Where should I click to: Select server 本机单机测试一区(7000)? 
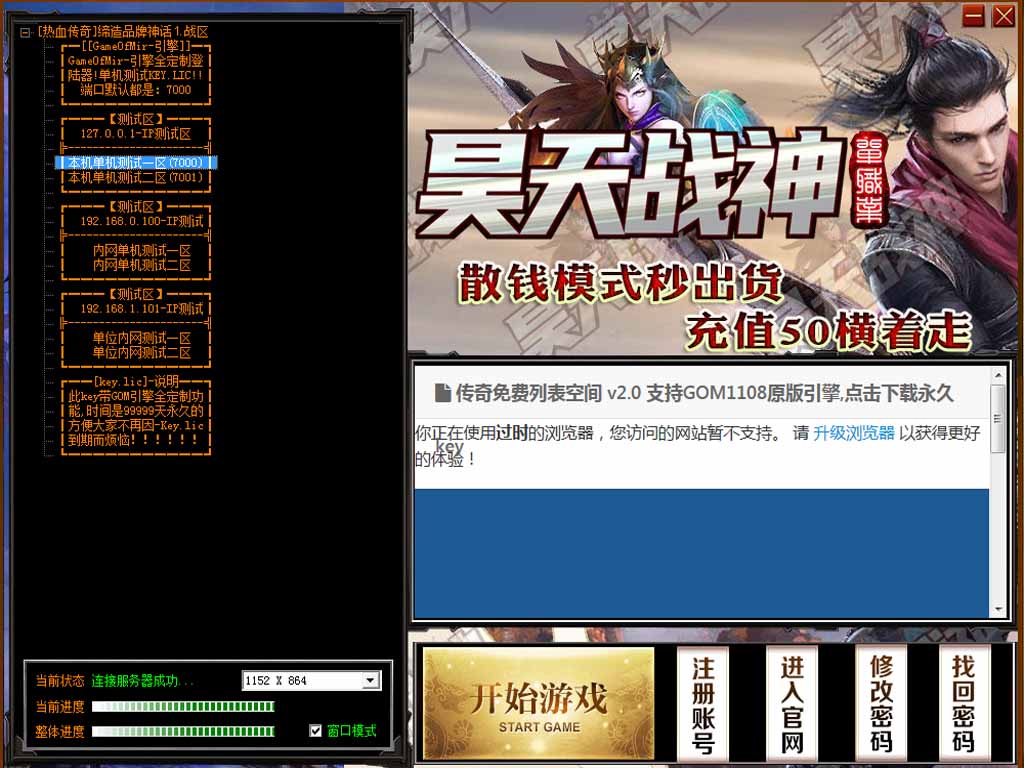coord(135,163)
